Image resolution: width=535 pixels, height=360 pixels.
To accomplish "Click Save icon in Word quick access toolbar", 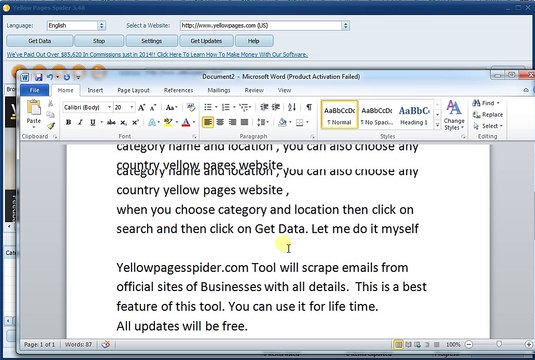I will (38, 77).
